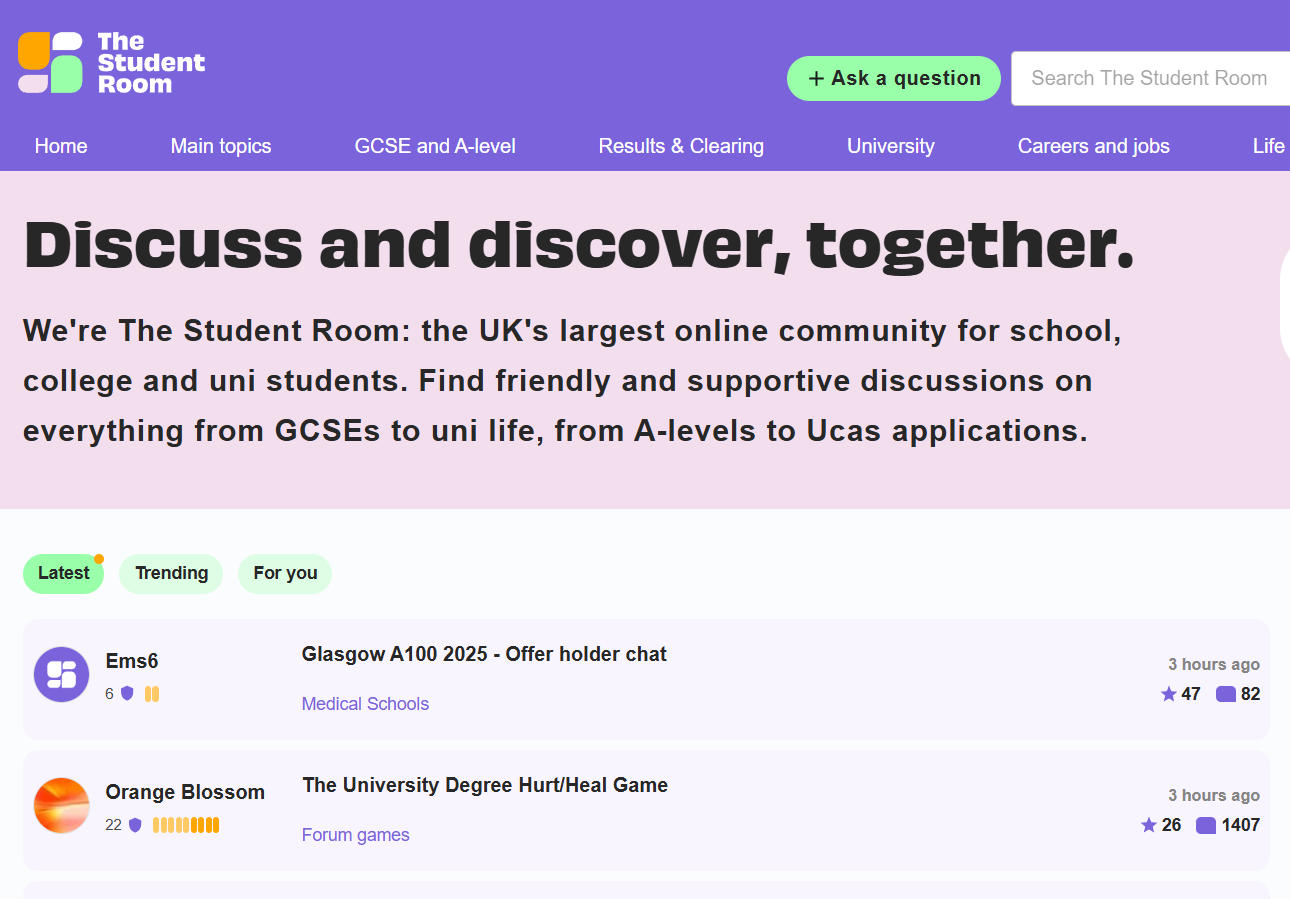Click The Student Room logo
Screen dimensions: 1290x899
point(111,63)
